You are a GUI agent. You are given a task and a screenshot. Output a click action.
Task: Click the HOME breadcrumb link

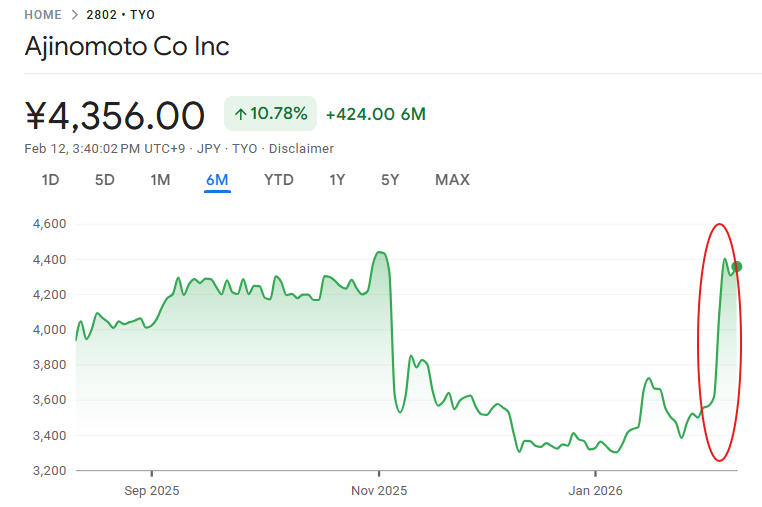[42, 15]
